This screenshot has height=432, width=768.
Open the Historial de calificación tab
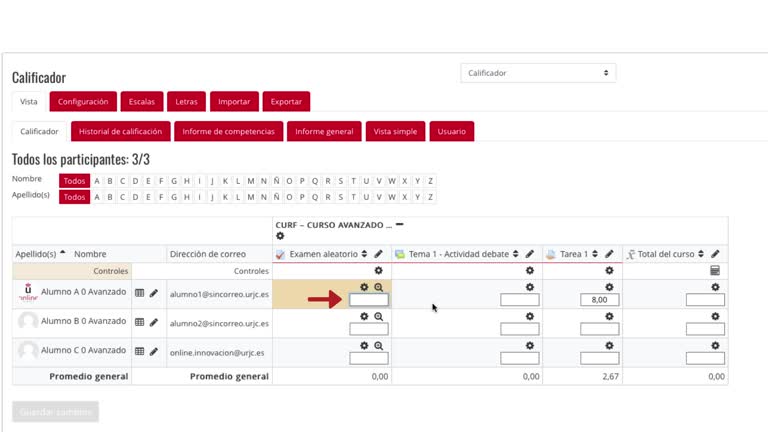(x=120, y=131)
